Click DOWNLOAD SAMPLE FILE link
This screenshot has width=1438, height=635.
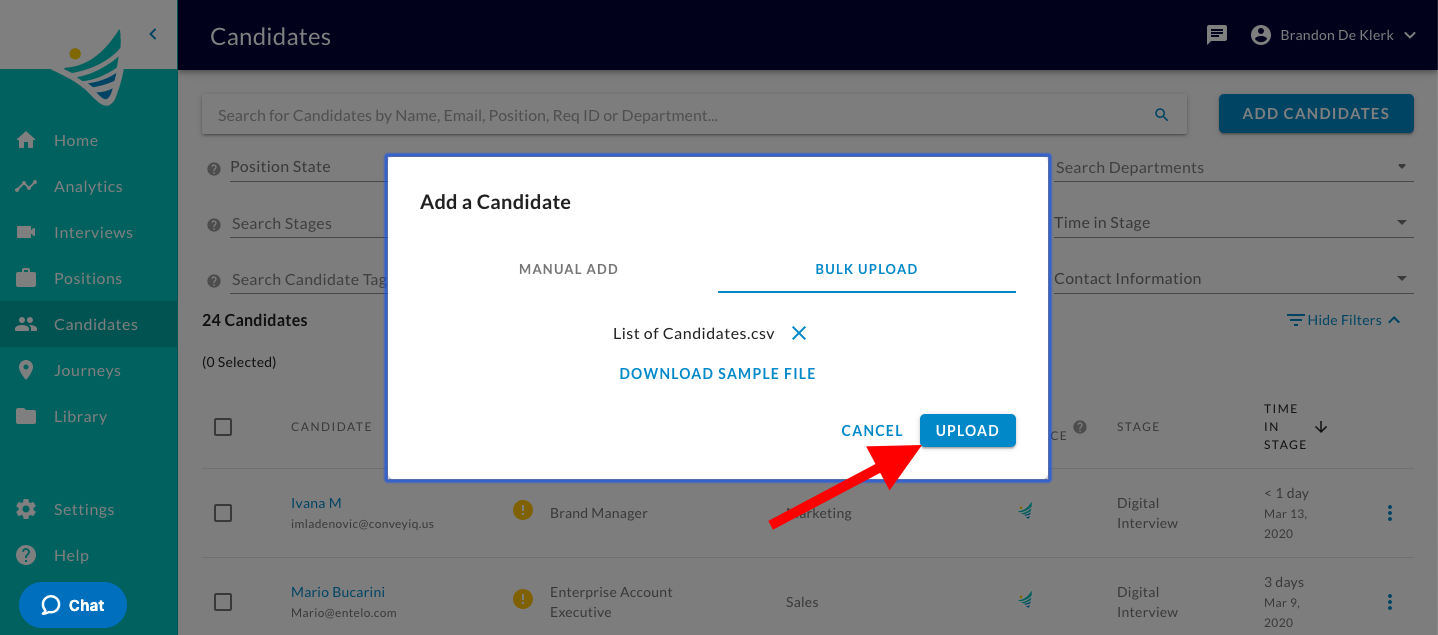[718, 374]
